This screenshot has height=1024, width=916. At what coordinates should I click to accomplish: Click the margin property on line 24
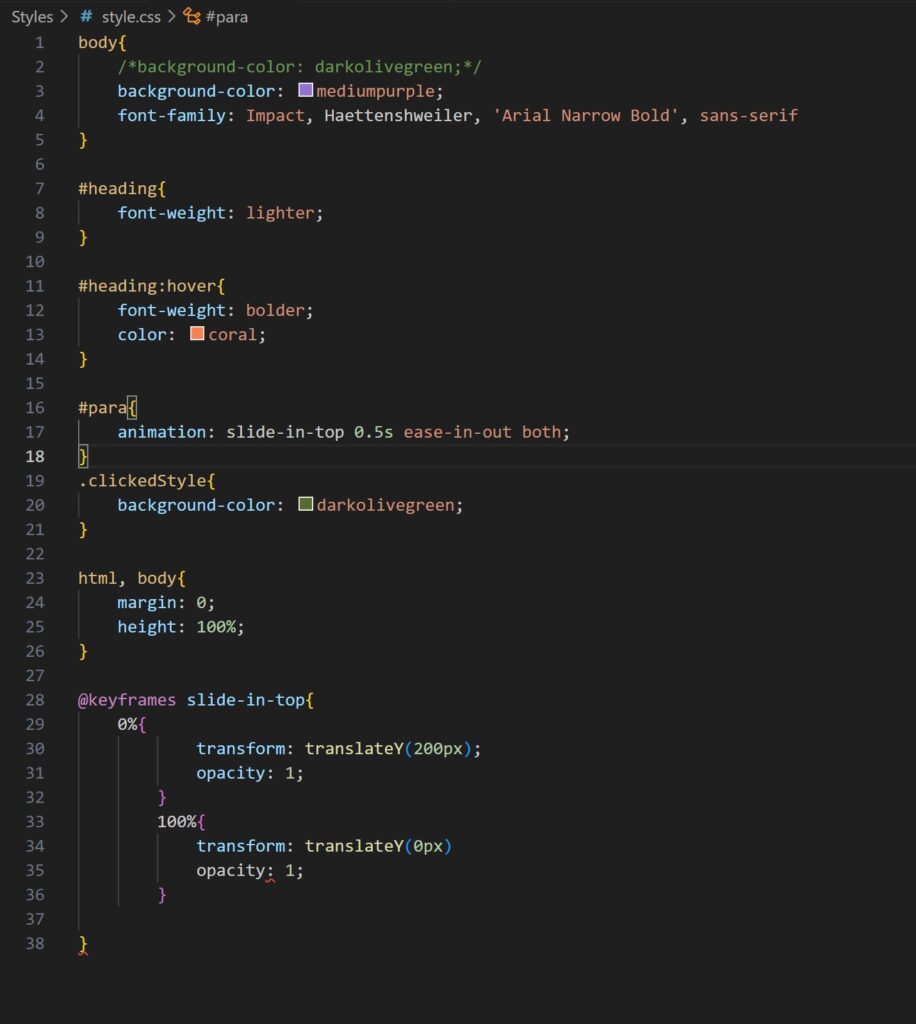147,602
